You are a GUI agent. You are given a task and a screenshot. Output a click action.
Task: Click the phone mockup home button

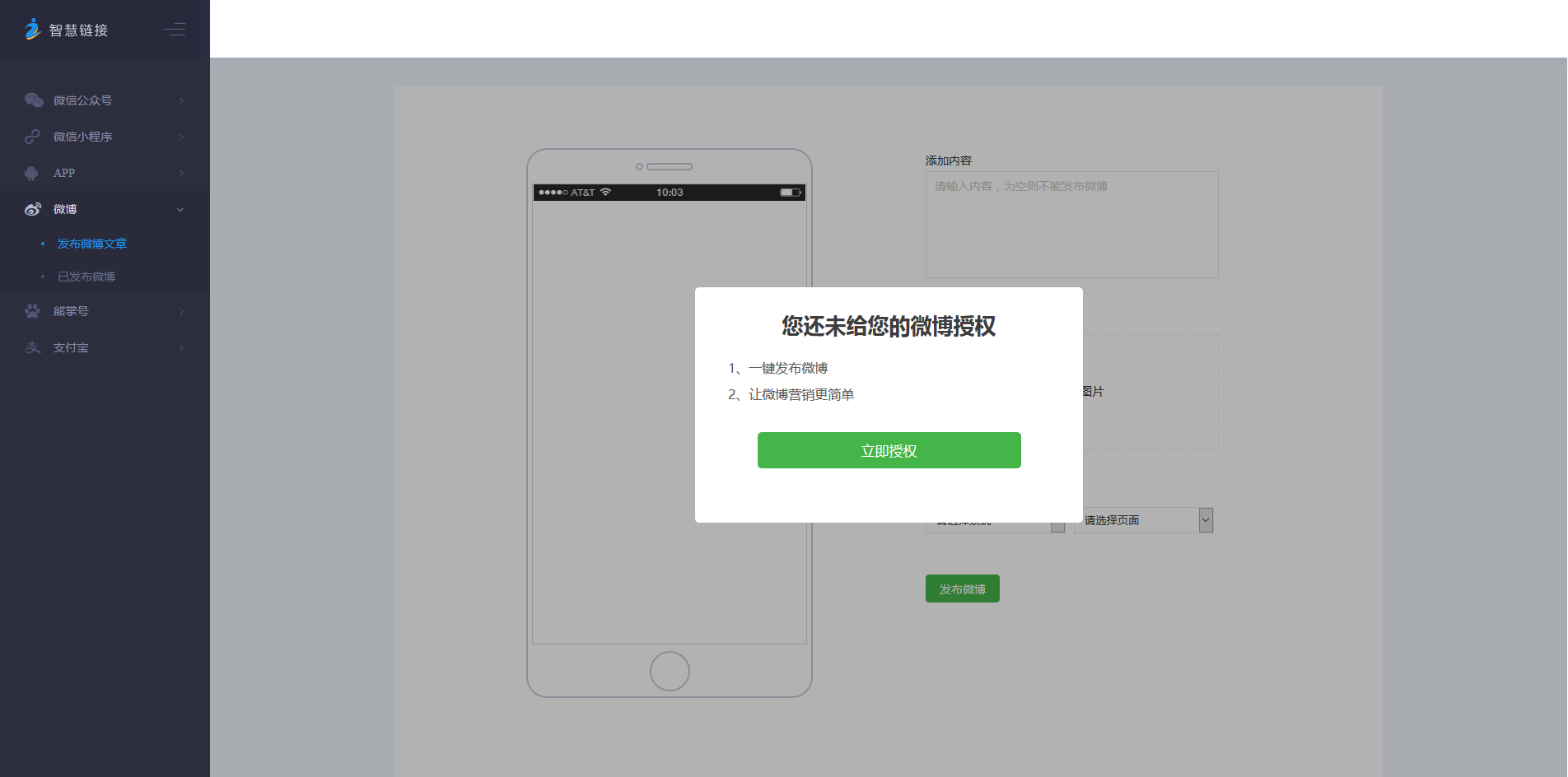pyautogui.click(x=670, y=671)
